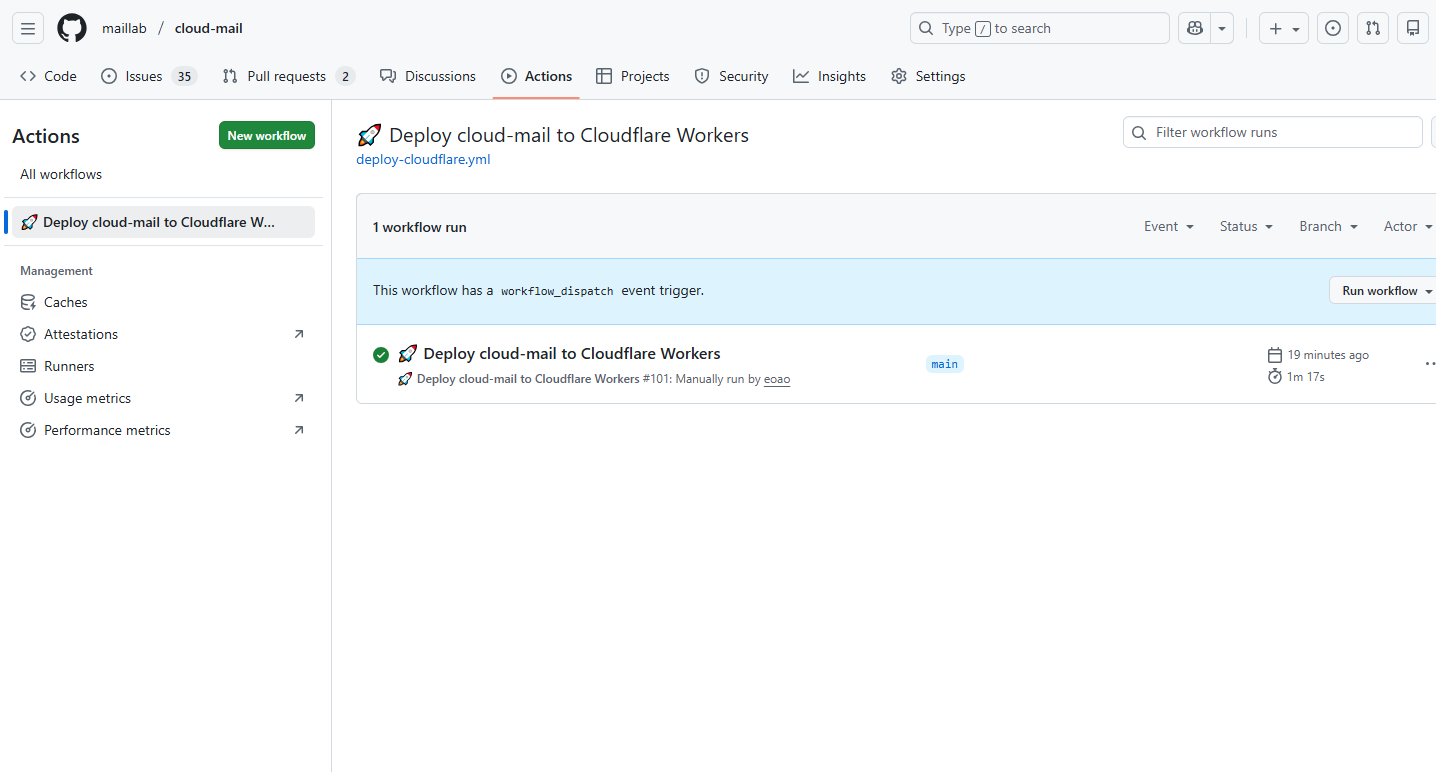This screenshot has height=772, width=1436.
Task: Expand the Branch filter dropdown
Action: (x=1328, y=227)
